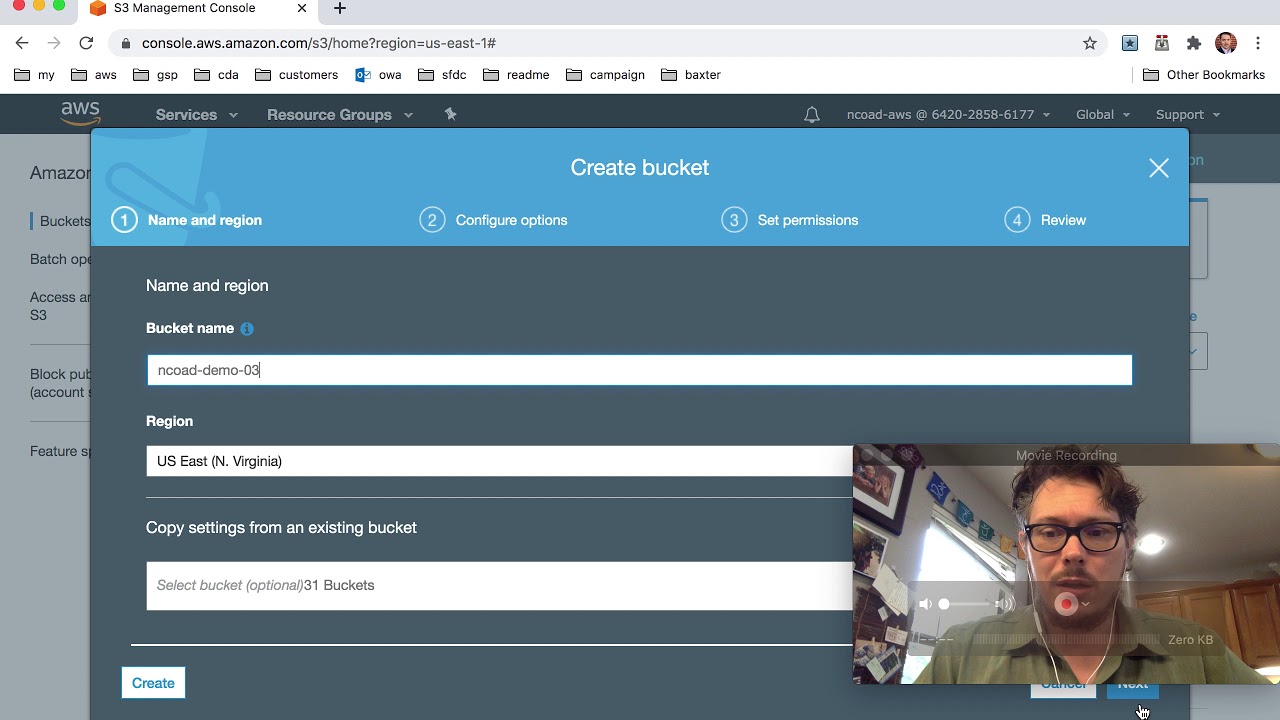1280x720 pixels.
Task: Expand the Support menu
Action: pos(1188,115)
